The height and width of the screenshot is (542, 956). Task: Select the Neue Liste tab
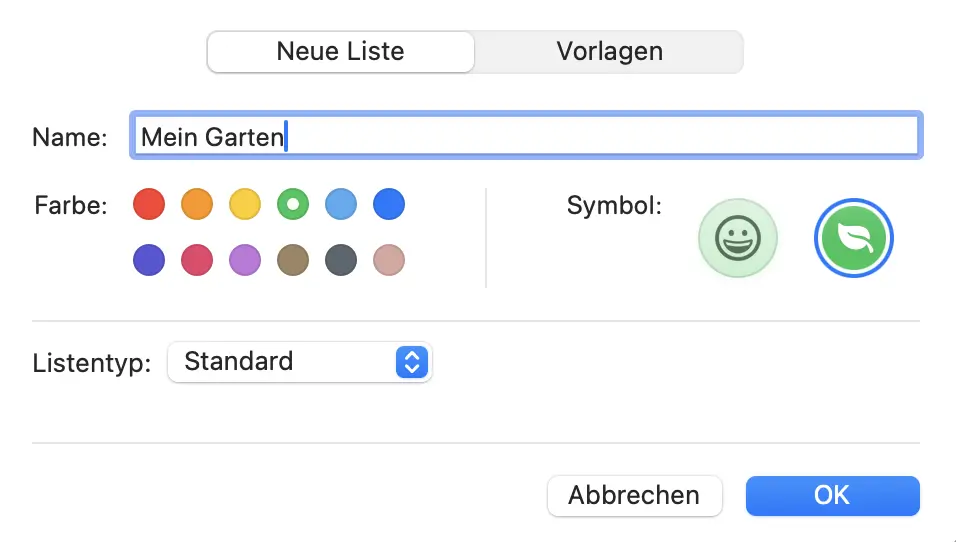tap(341, 52)
